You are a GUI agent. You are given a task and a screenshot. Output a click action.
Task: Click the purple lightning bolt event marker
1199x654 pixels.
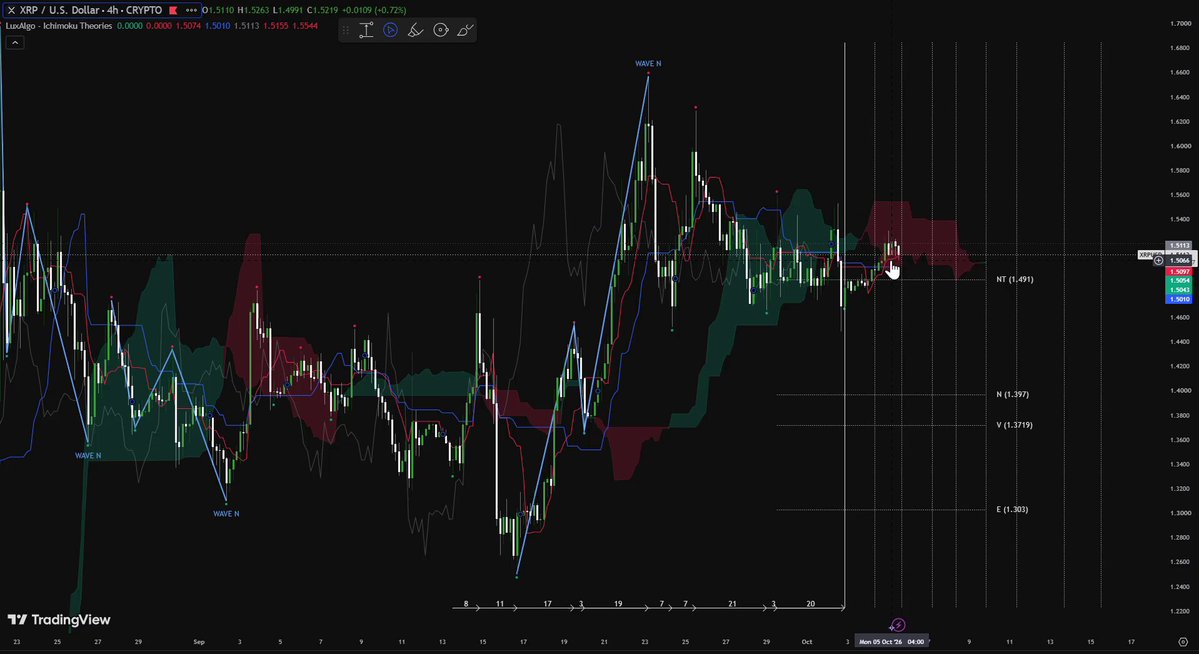[898, 626]
